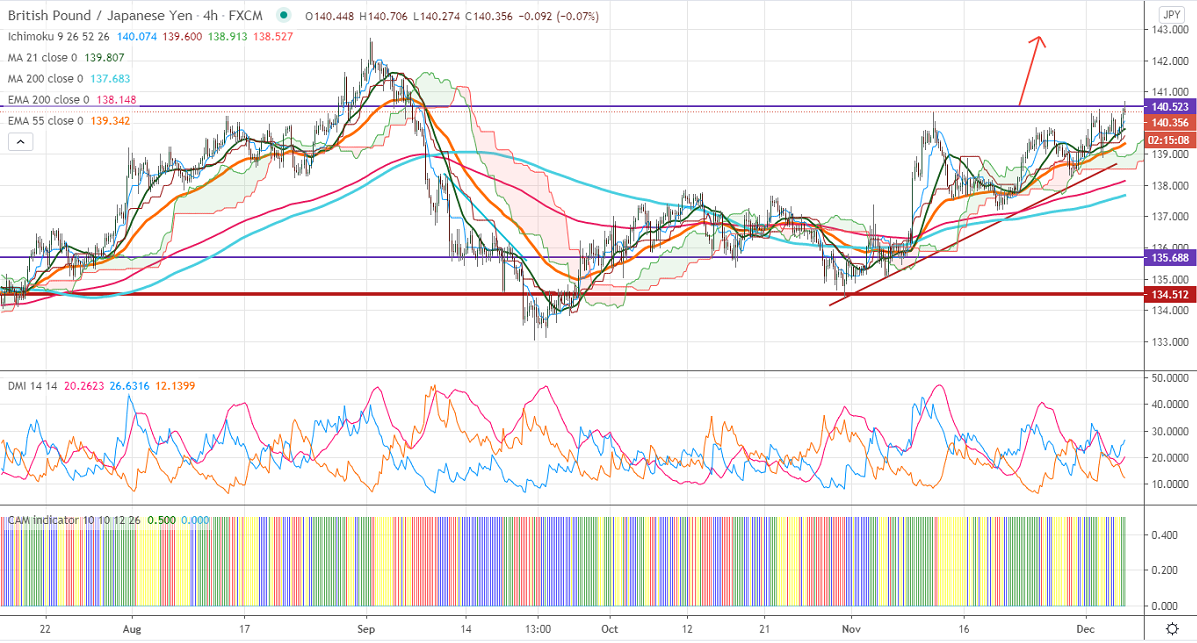
Task: Click the high price H140.706 in the header
Action: [383, 16]
